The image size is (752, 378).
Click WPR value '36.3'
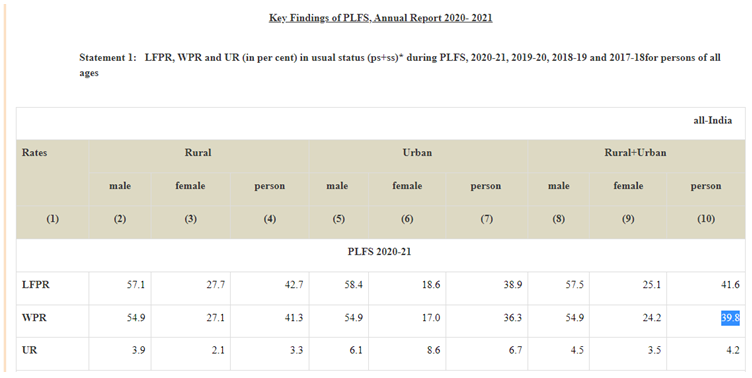click(x=513, y=318)
